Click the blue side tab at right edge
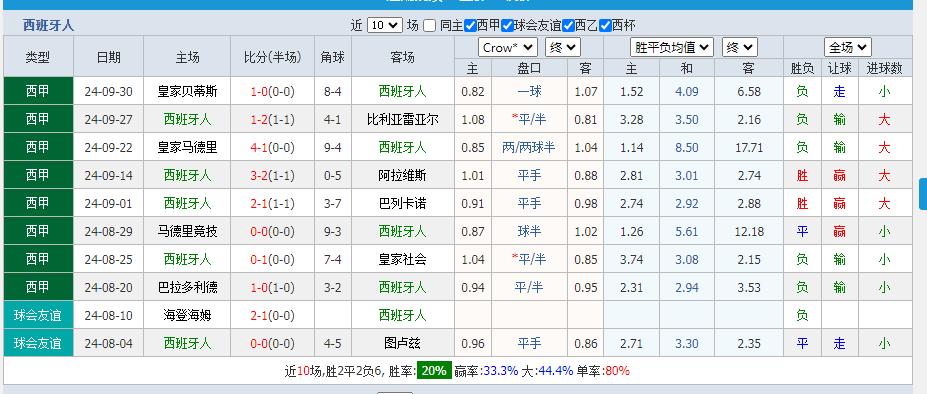 pyautogui.click(x=923, y=195)
